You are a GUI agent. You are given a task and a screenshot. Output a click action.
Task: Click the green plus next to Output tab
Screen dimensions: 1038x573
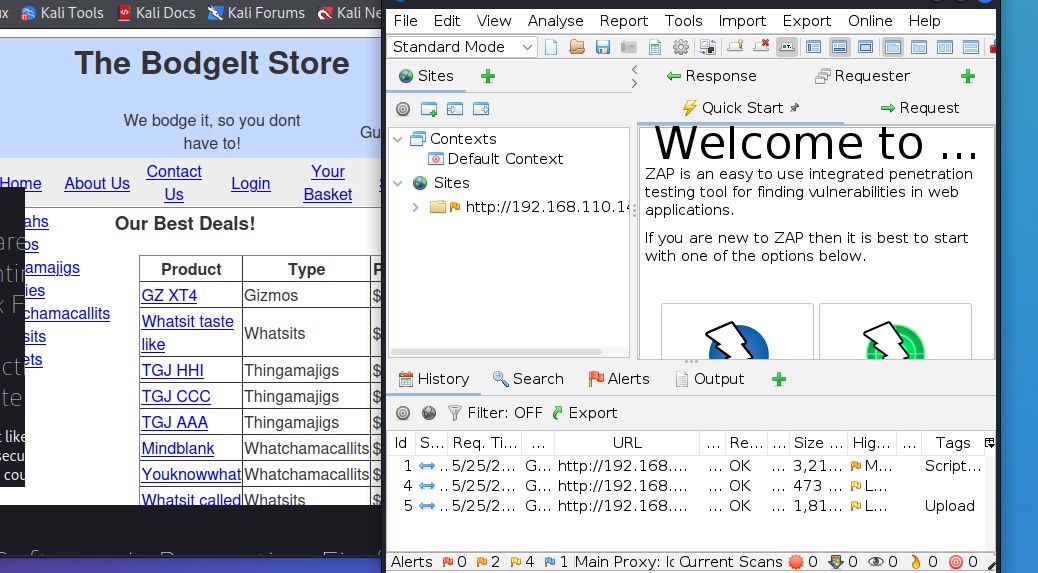coord(779,379)
